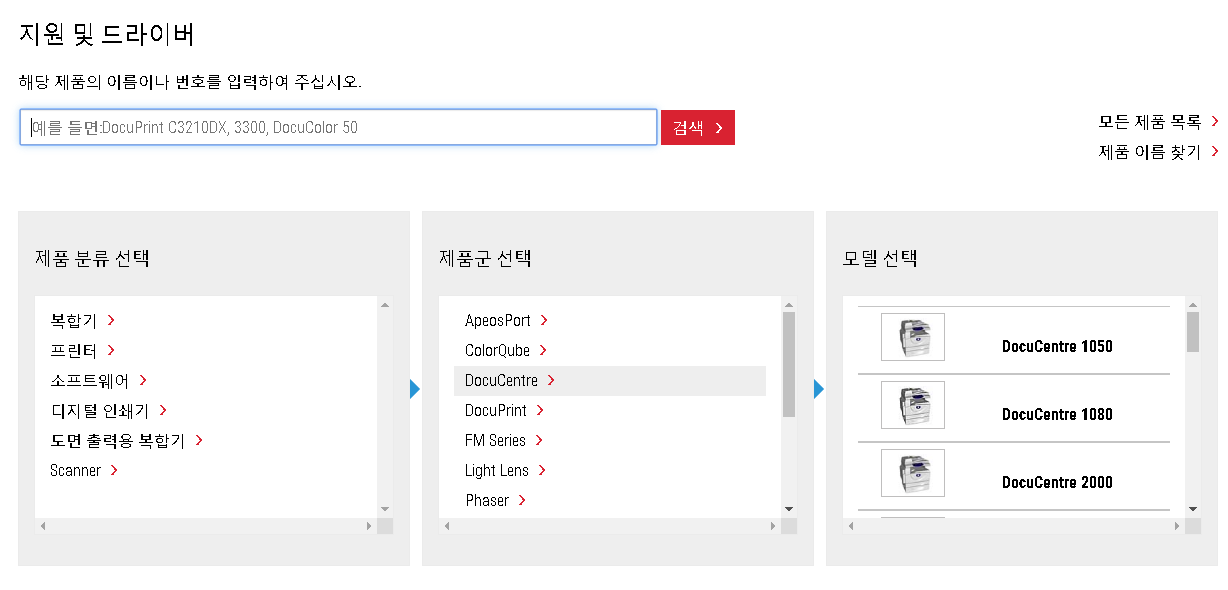1228x590 pixels.
Task: Choose the FM Series product family
Action: [x=495, y=440]
